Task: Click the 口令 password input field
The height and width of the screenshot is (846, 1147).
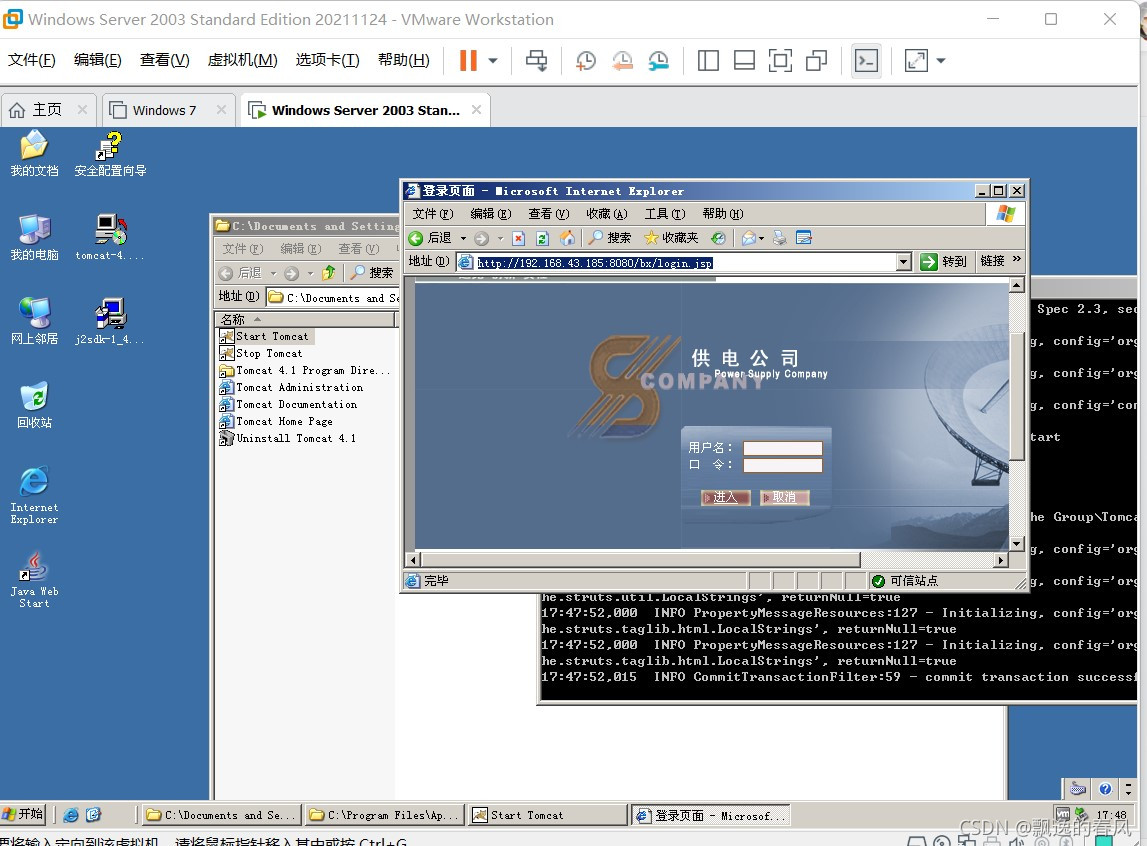Action: pos(783,465)
